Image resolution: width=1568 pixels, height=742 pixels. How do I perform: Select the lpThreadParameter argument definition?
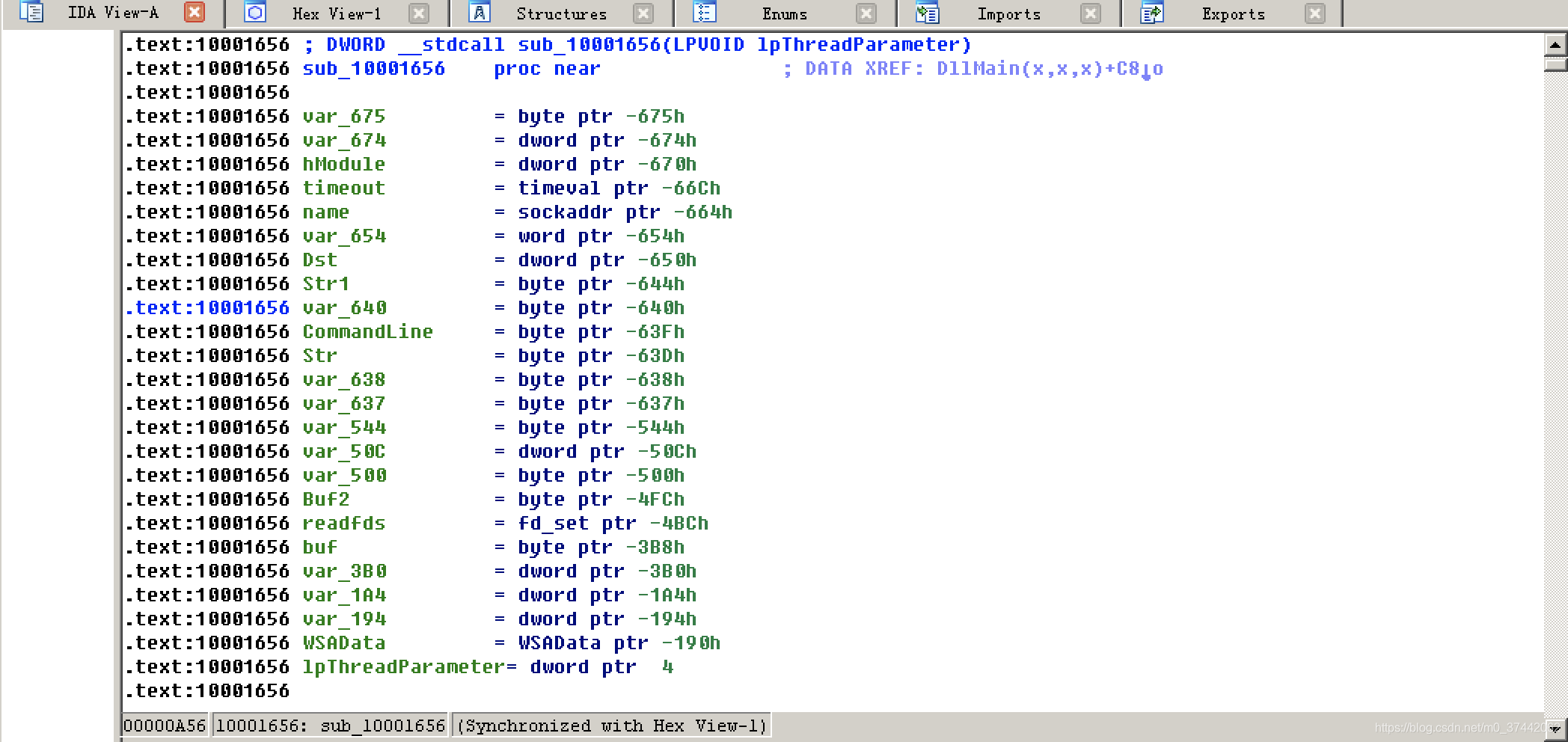pos(404,667)
